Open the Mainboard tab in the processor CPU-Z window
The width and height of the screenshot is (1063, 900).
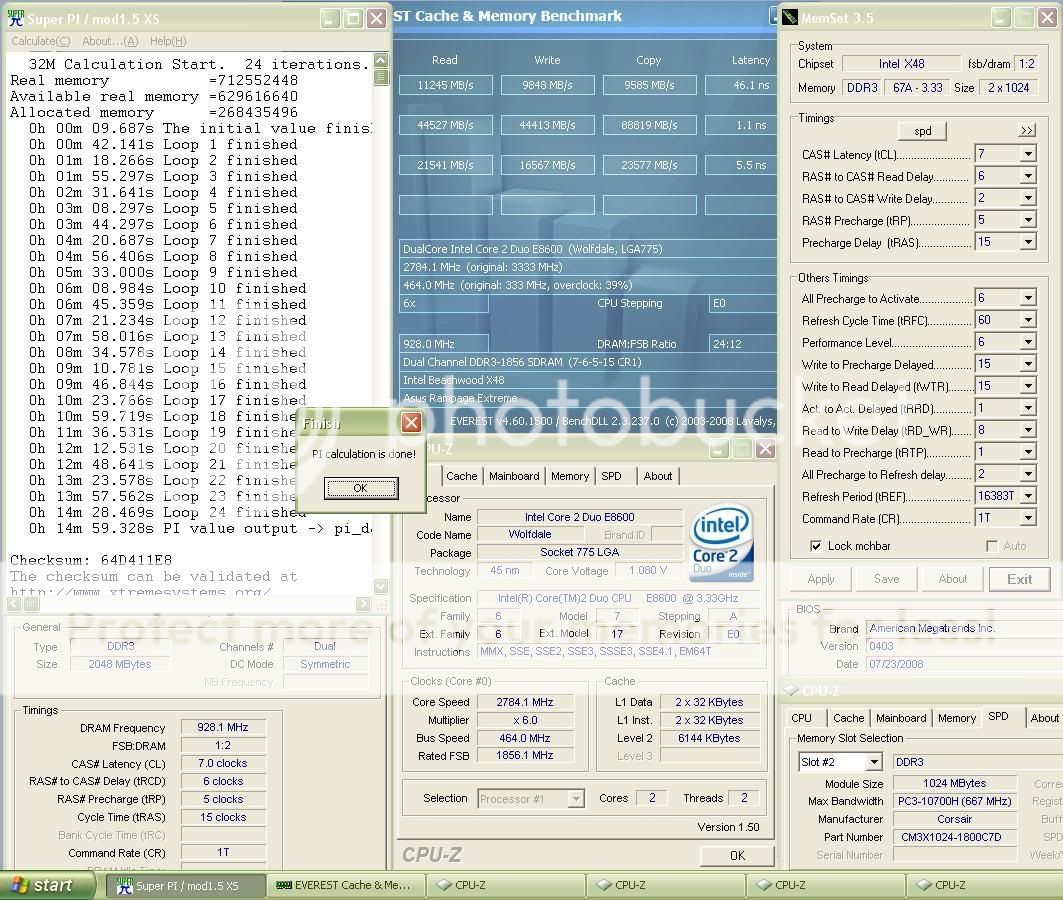[x=514, y=476]
